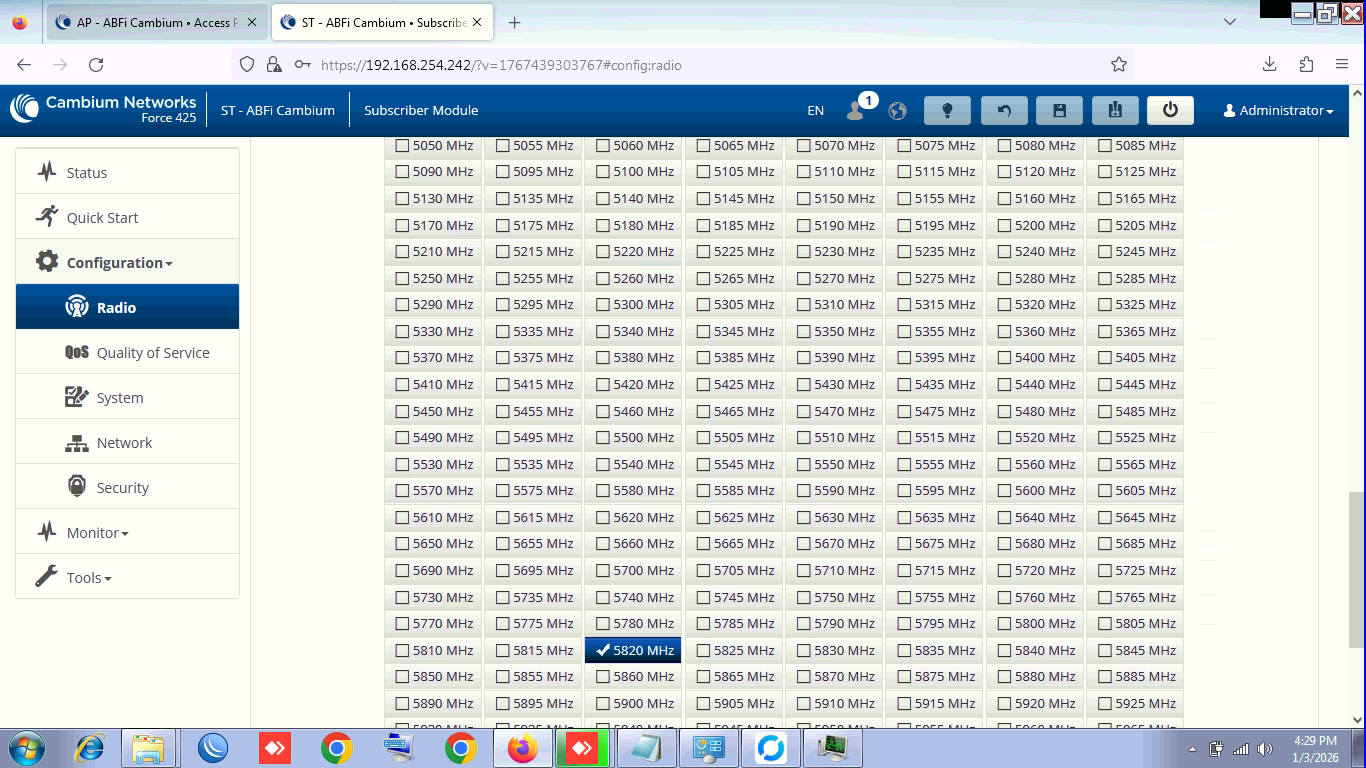This screenshot has height=768, width=1366.
Task: Open the Quality of Service page
Action: coord(152,353)
